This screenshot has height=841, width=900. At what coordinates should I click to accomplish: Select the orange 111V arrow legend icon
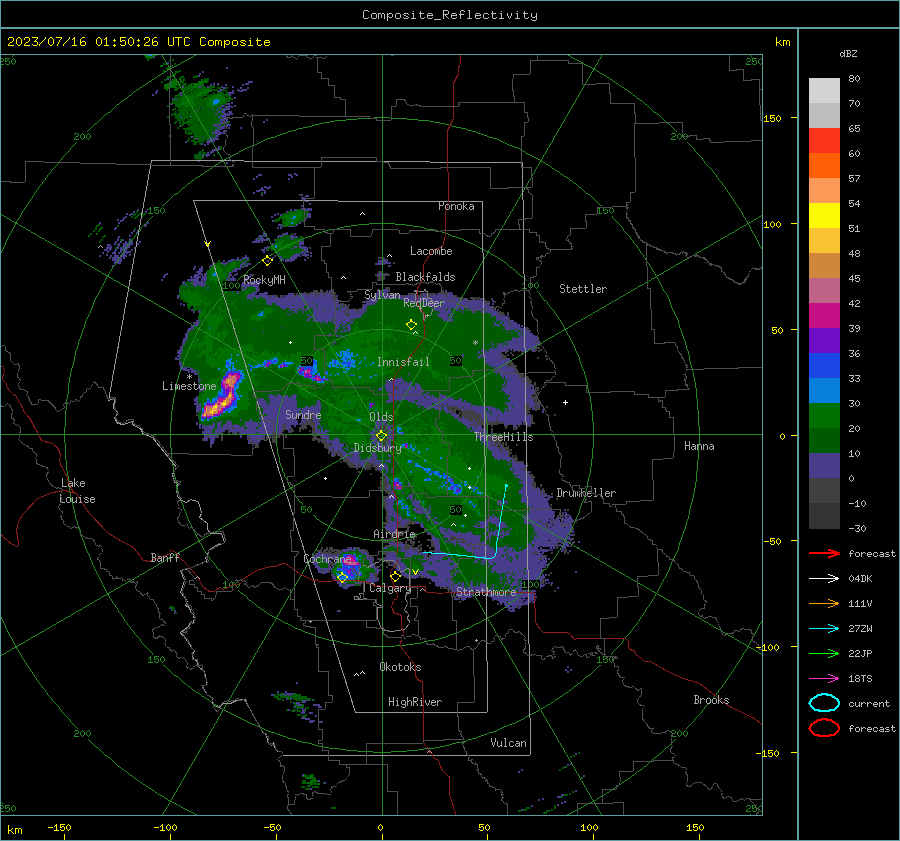[824, 603]
